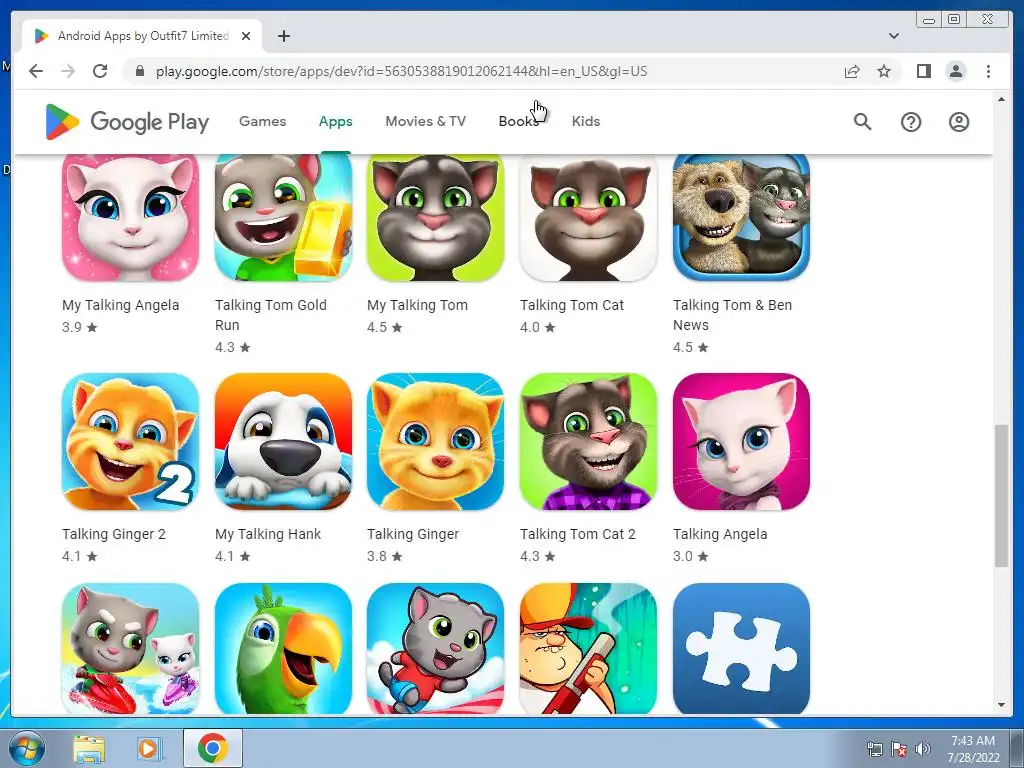Open the Google Play account icon
Viewport: 1024px width, 768px height.
959,121
